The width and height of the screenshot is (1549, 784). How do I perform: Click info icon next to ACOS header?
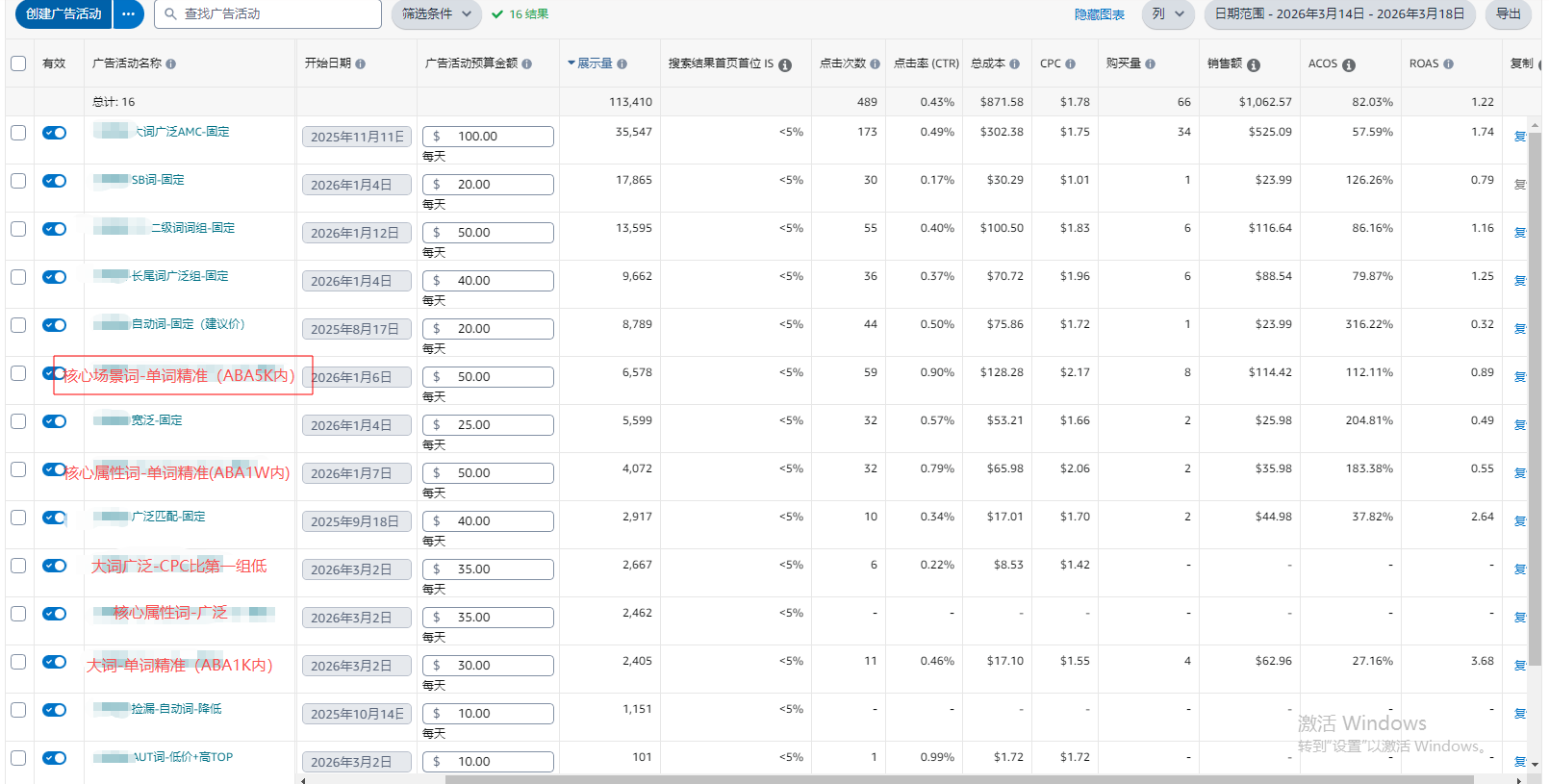[1349, 65]
